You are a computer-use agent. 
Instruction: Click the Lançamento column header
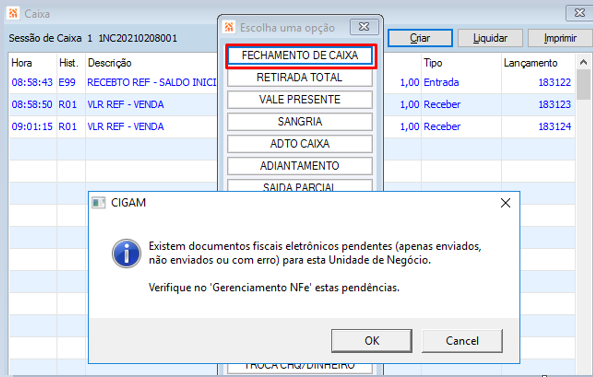[x=530, y=63]
